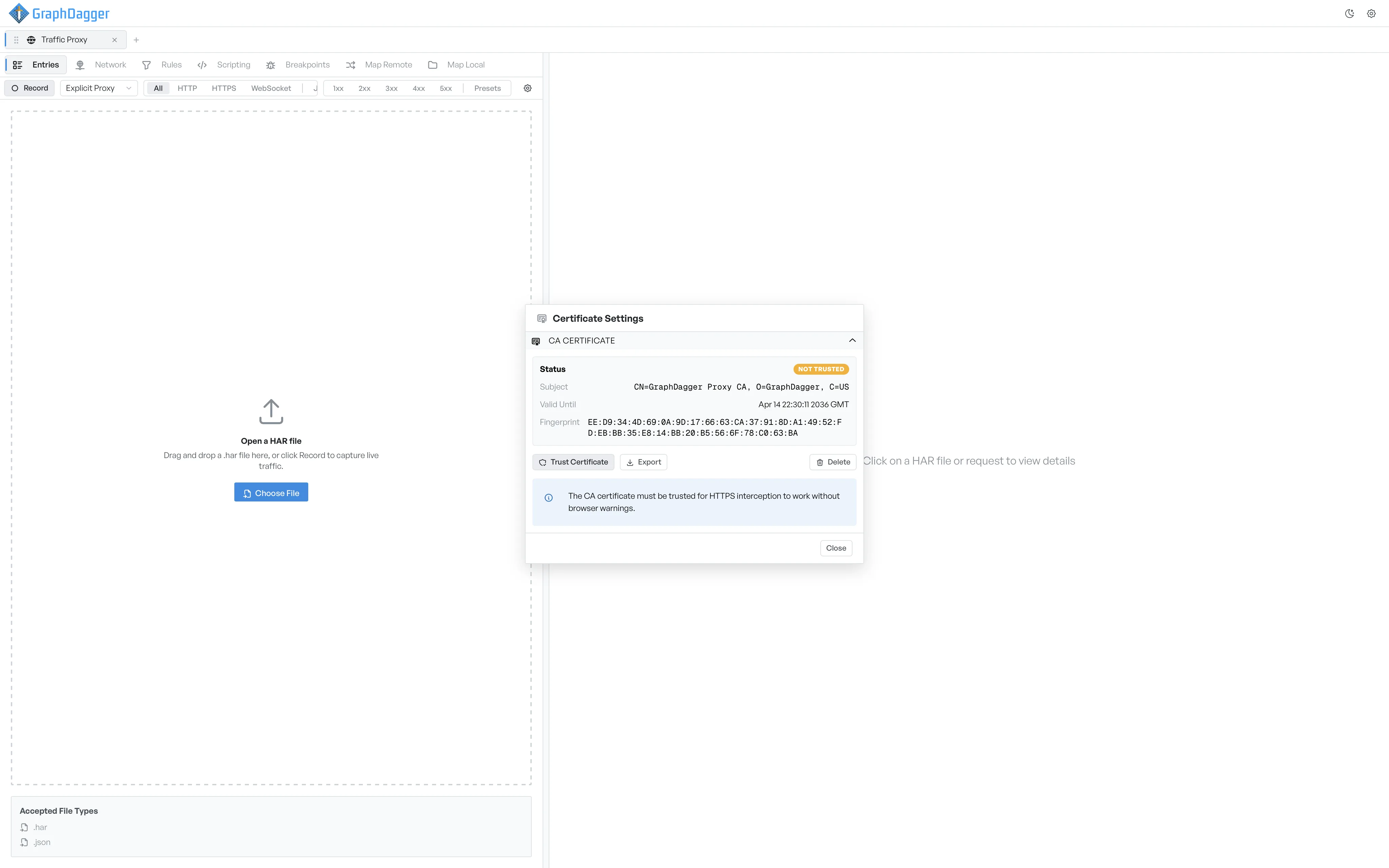
Task: Toggle the 4xx status filter
Action: coord(418,88)
